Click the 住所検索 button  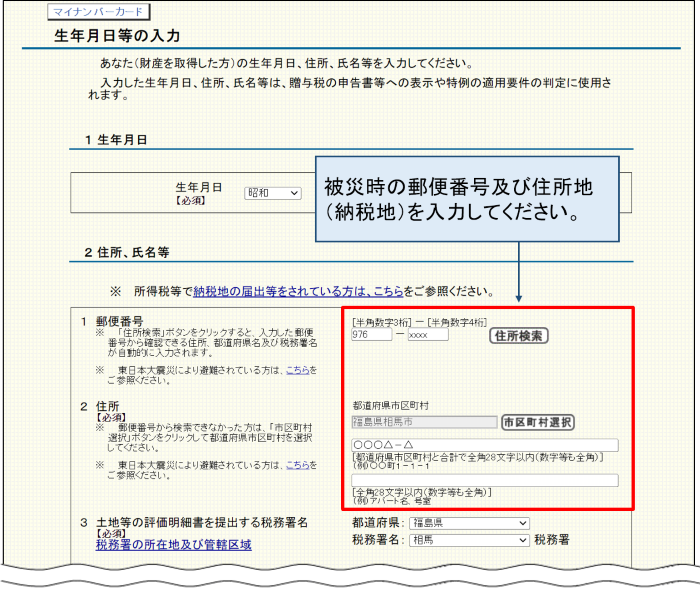(519, 336)
